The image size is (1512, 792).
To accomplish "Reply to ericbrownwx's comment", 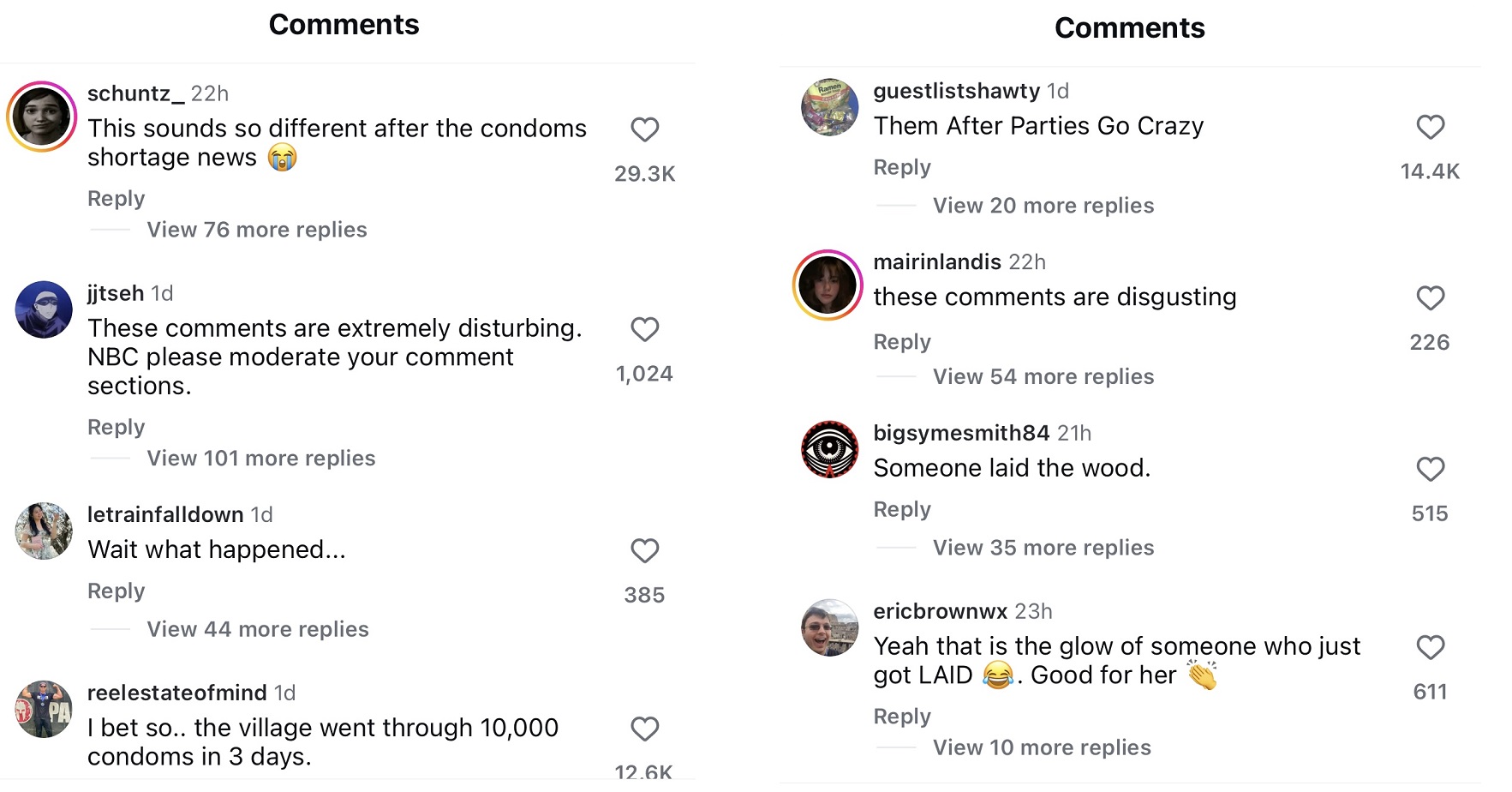I will pyautogui.click(x=902, y=717).
